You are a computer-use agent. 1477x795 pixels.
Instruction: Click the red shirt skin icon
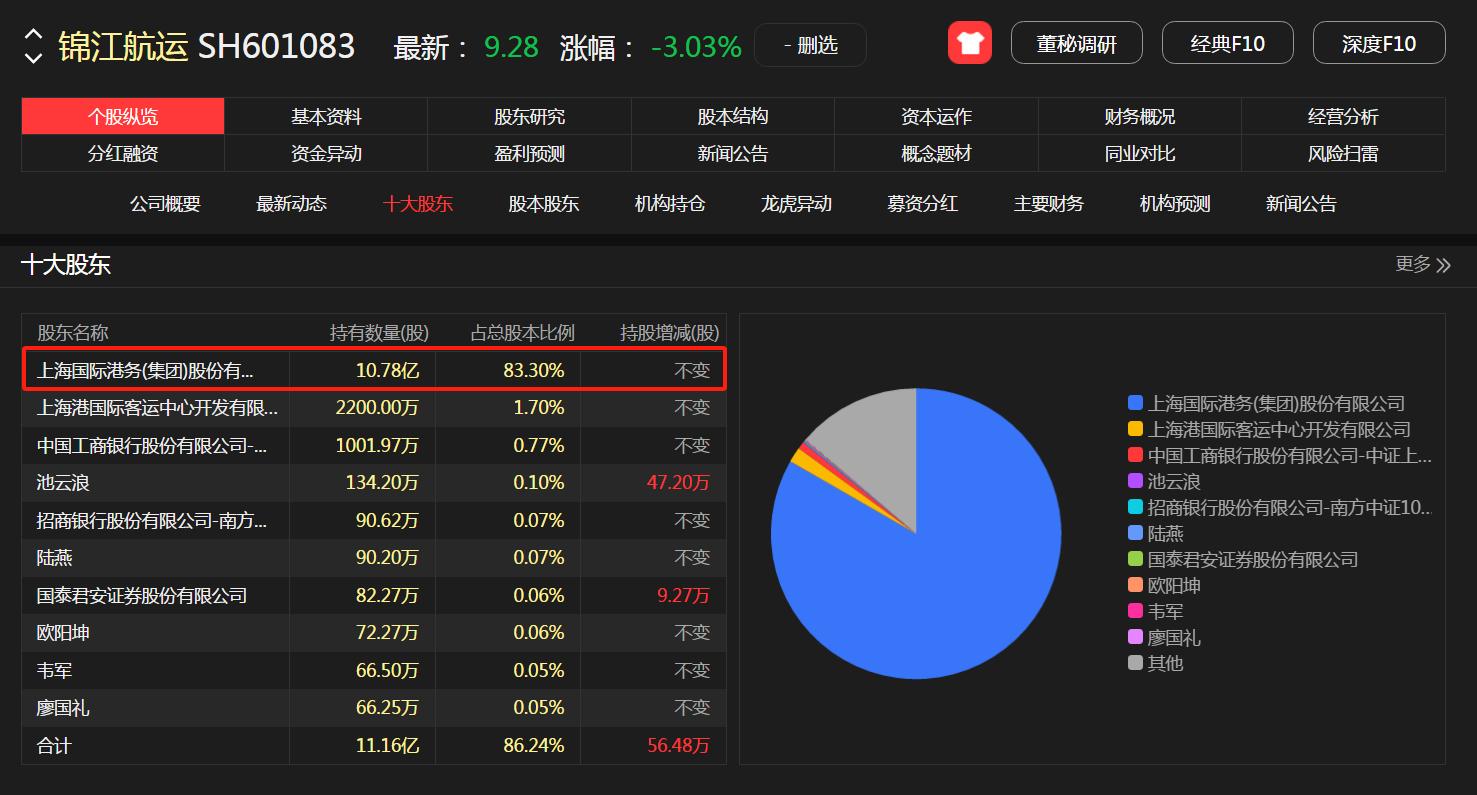[969, 43]
